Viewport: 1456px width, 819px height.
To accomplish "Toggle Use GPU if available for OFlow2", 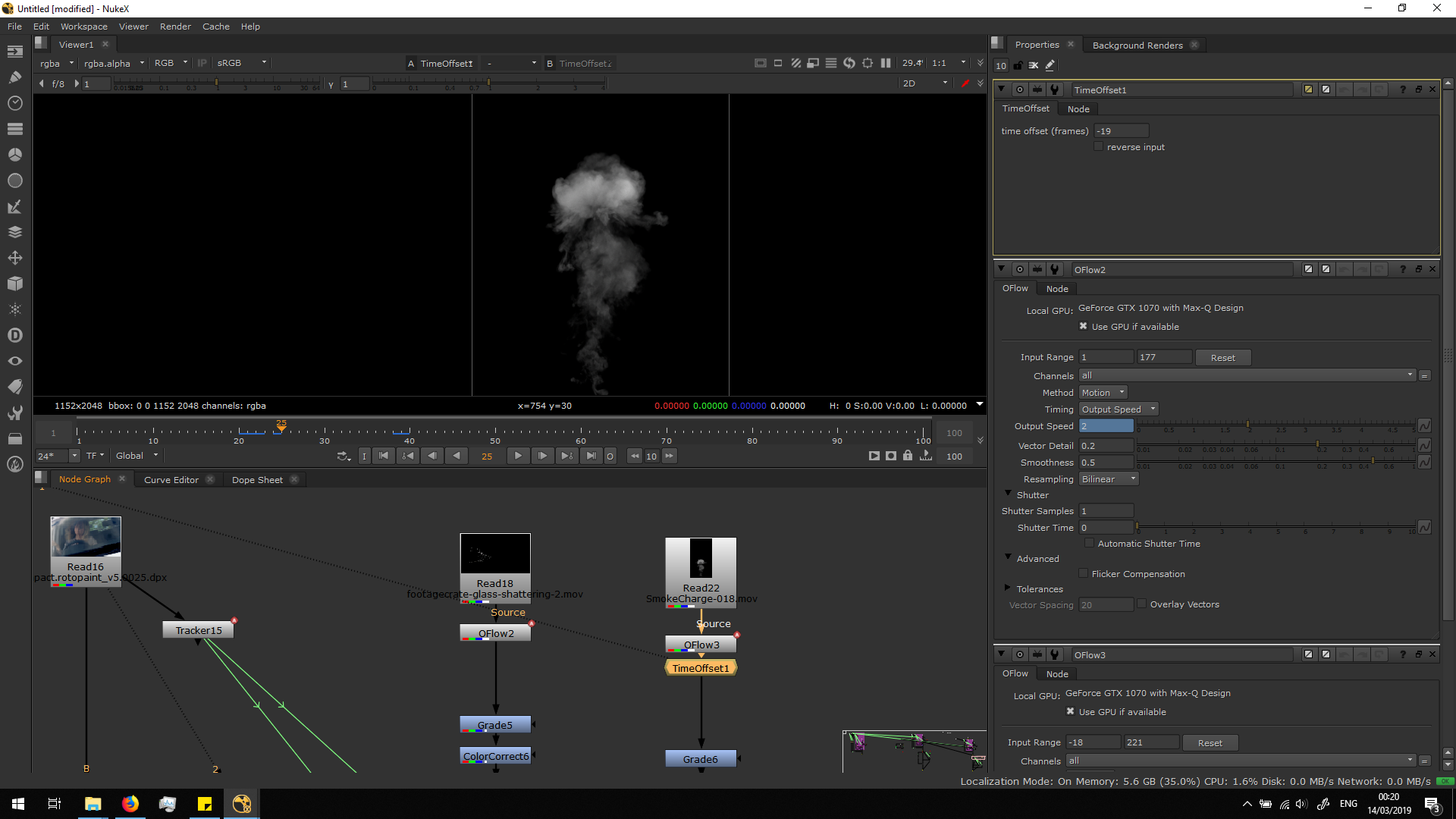I will 1083,327.
